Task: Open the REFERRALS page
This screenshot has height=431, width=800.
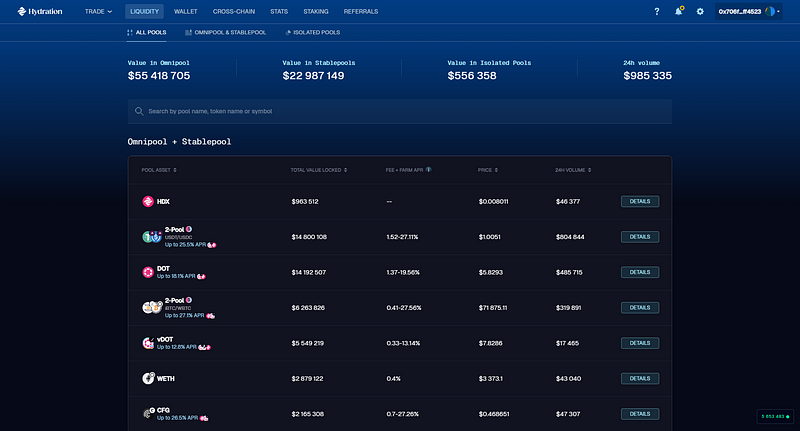Action: point(361,11)
